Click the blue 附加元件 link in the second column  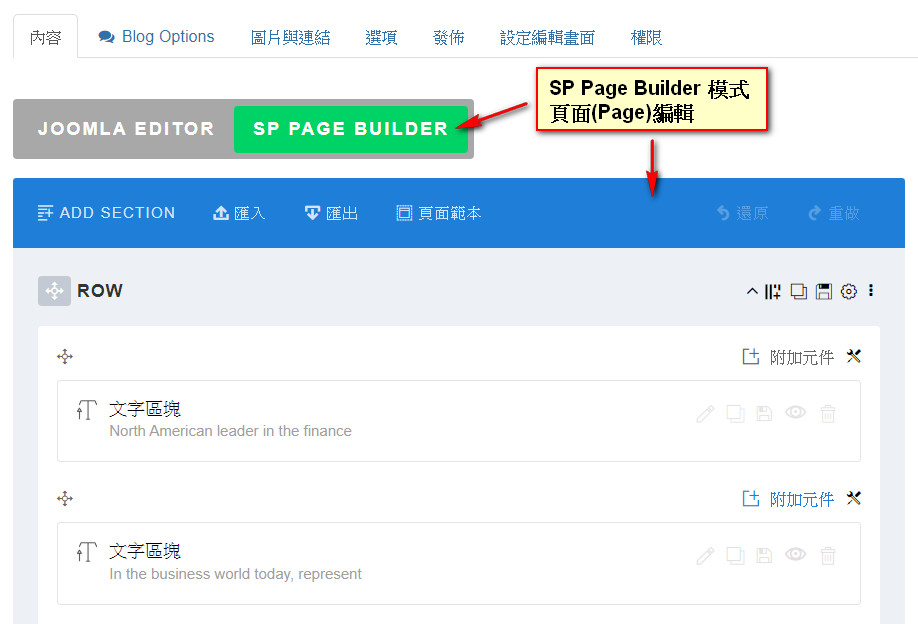(x=788, y=499)
